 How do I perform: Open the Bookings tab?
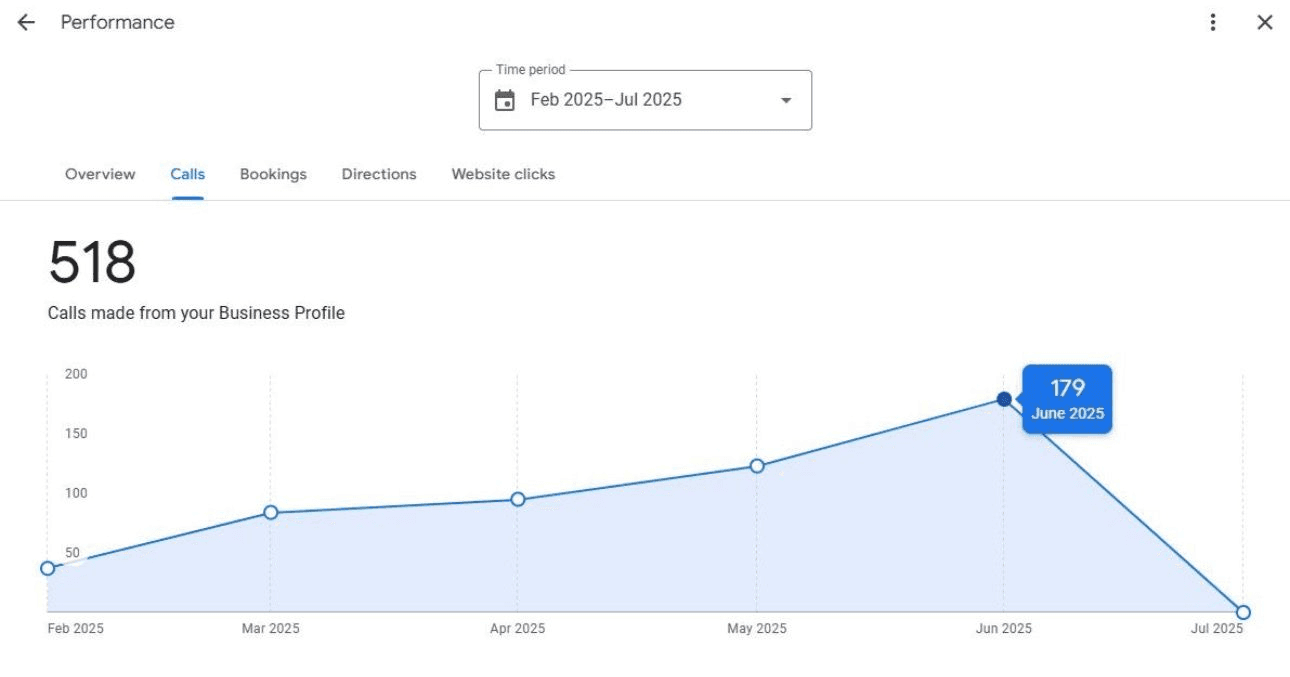[272, 174]
